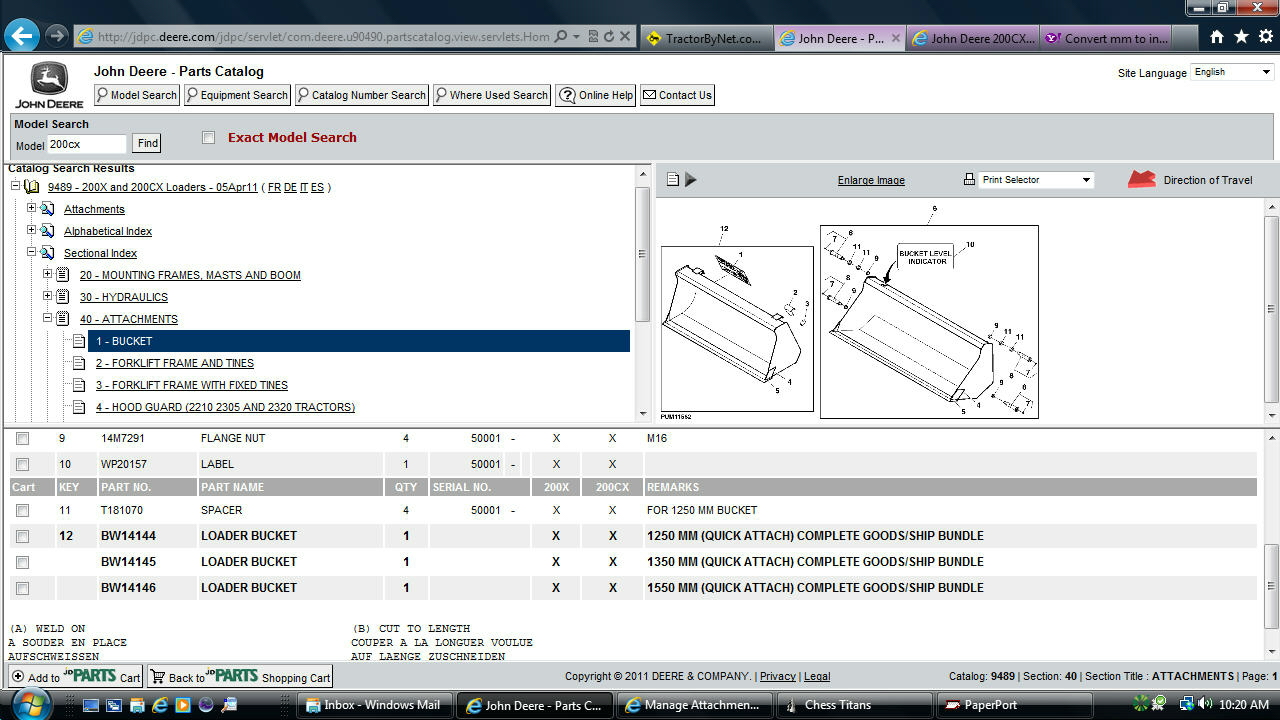The image size is (1280, 720).
Task: Check the cart box for 14M7291 FLANGE NUT
Action: tap(22, 438)
